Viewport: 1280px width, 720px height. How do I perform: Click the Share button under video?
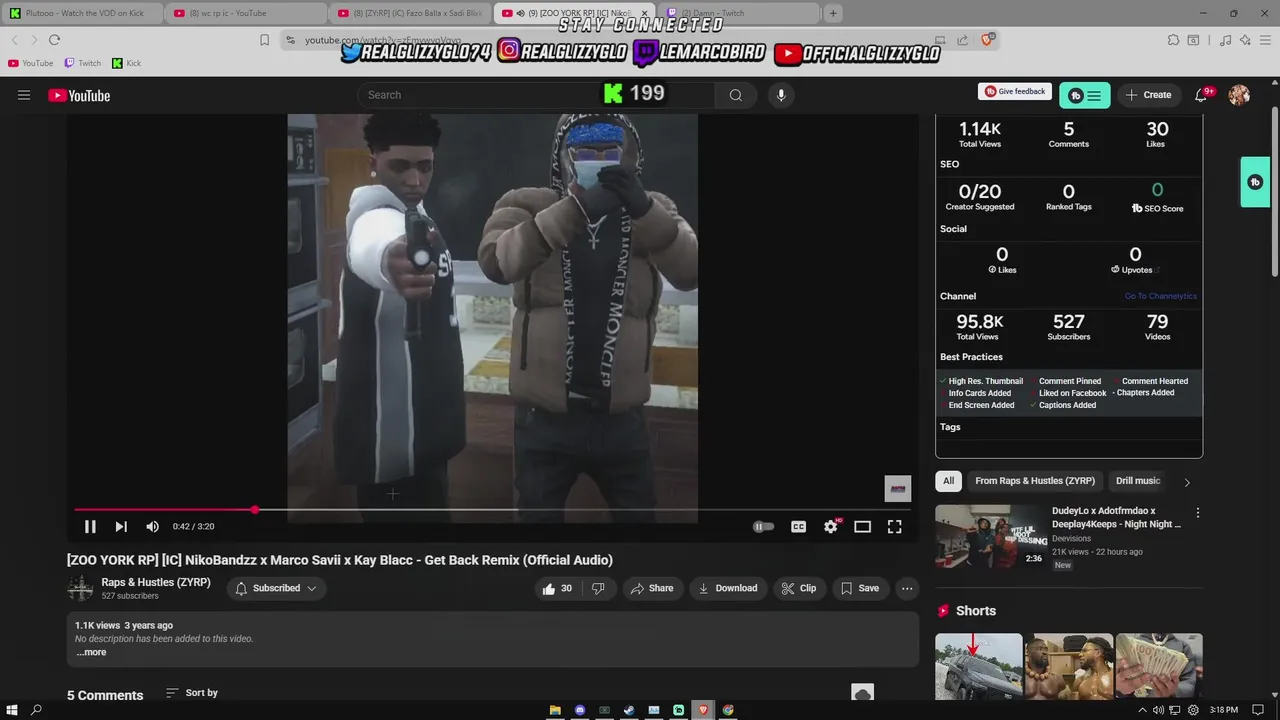point(651,588)
